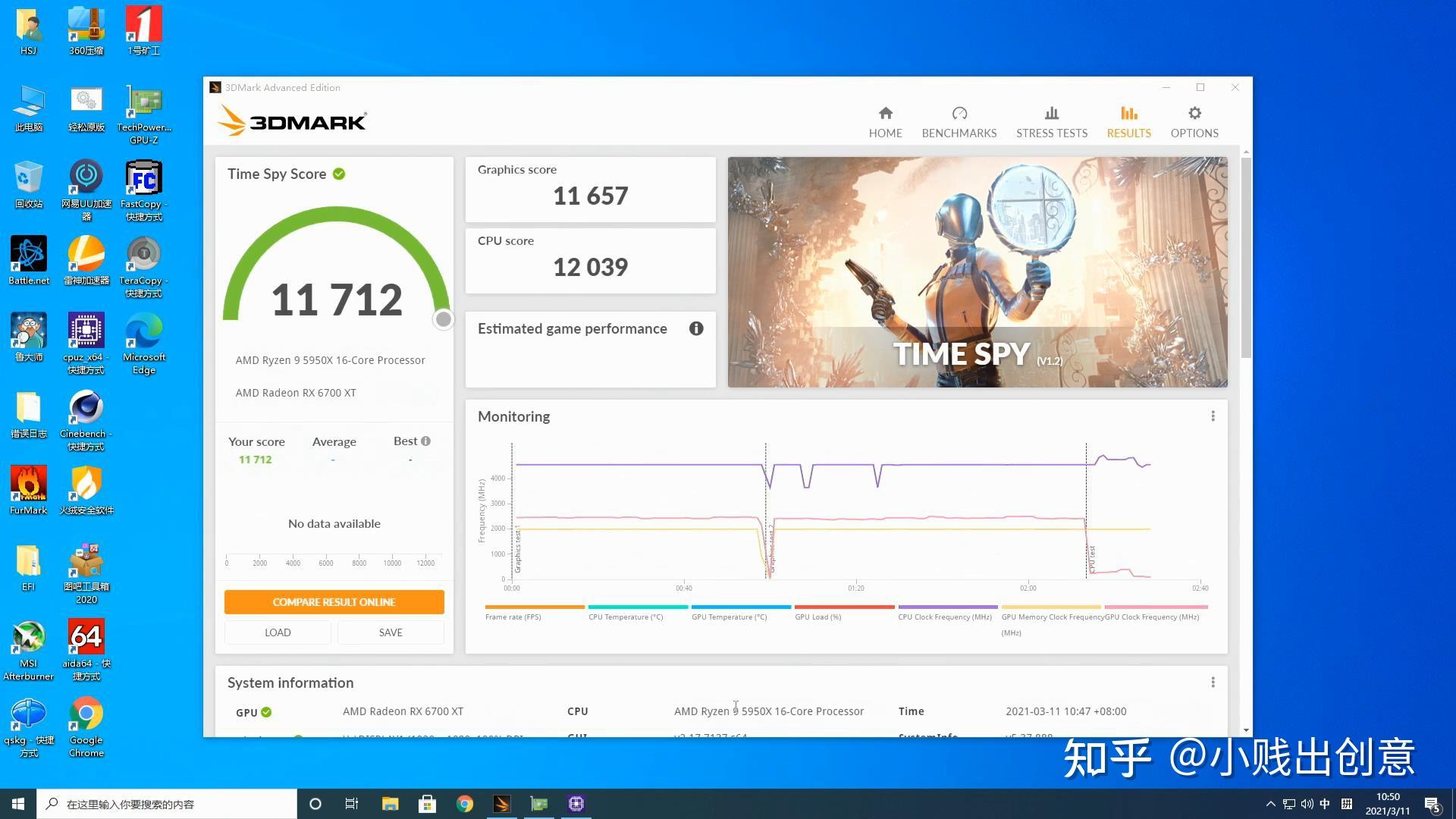Toggle the CPU Clock Frequency legend item
This screenshot has width=1456, height=819.
pos(948,613)
